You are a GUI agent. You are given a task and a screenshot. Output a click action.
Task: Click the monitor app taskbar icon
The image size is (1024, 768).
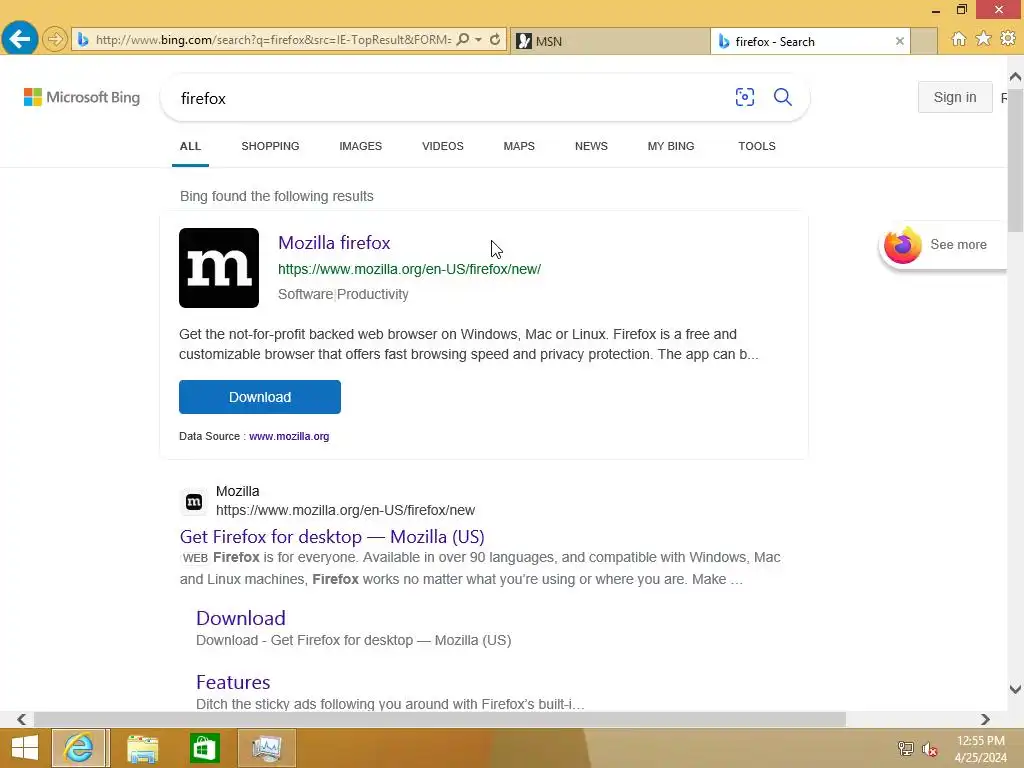coord(266,748)
